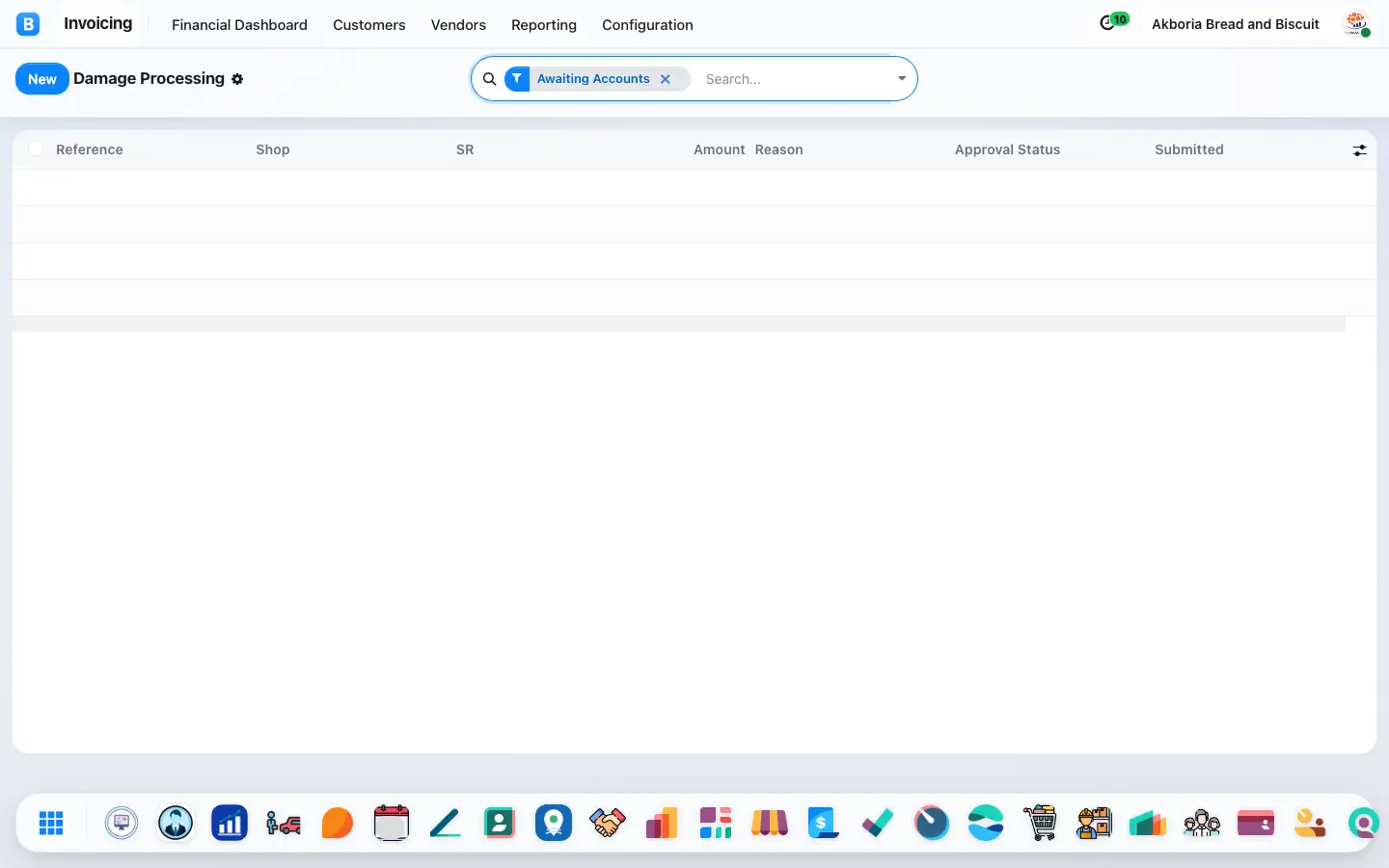Open the Vendors menu
This screenshot has width=1389, height=868.
[458, 25]
